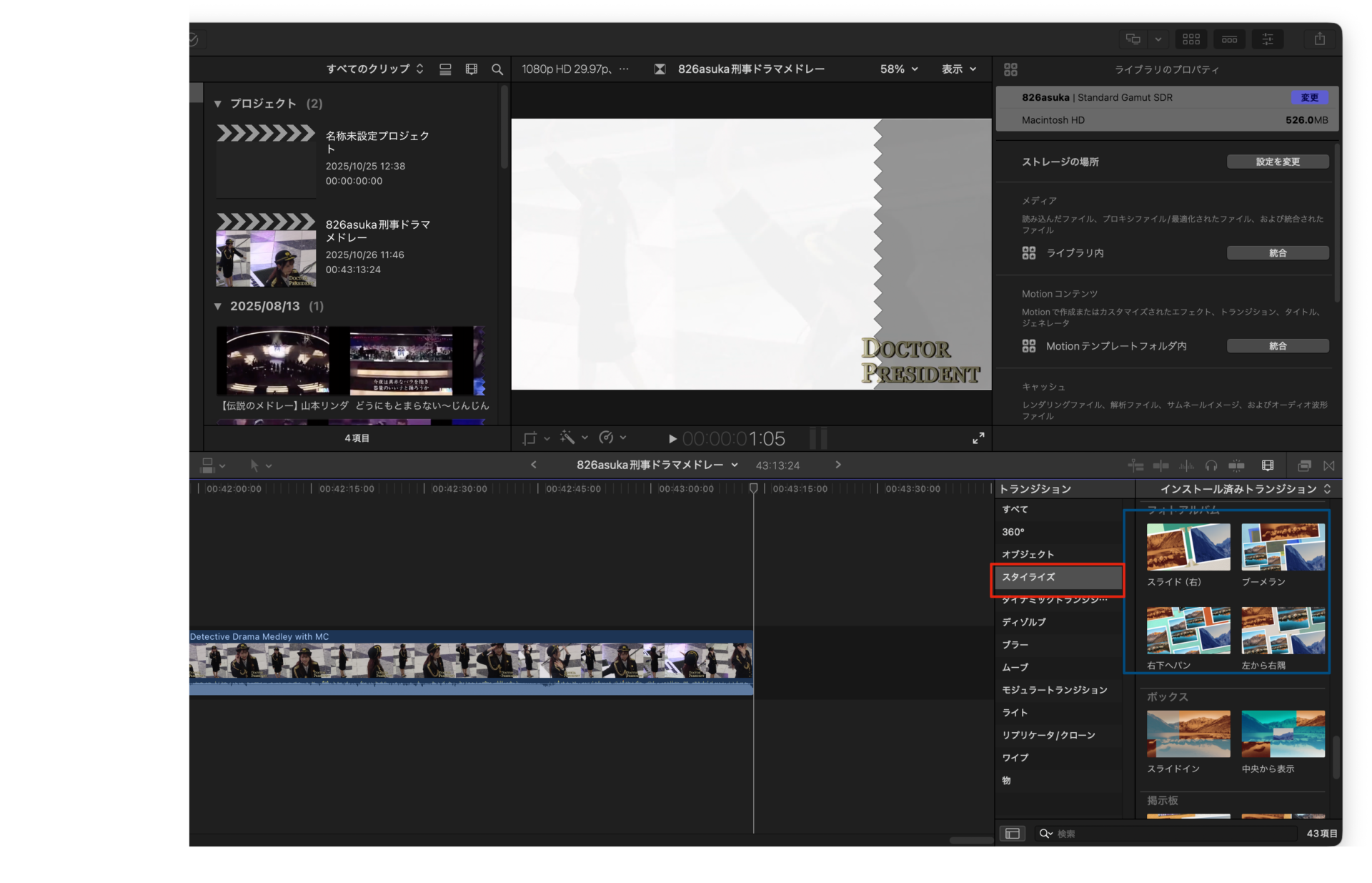Enter full-screen viewer playback
This screenshot has width=1372, height=883.
(x=978, y=438)
